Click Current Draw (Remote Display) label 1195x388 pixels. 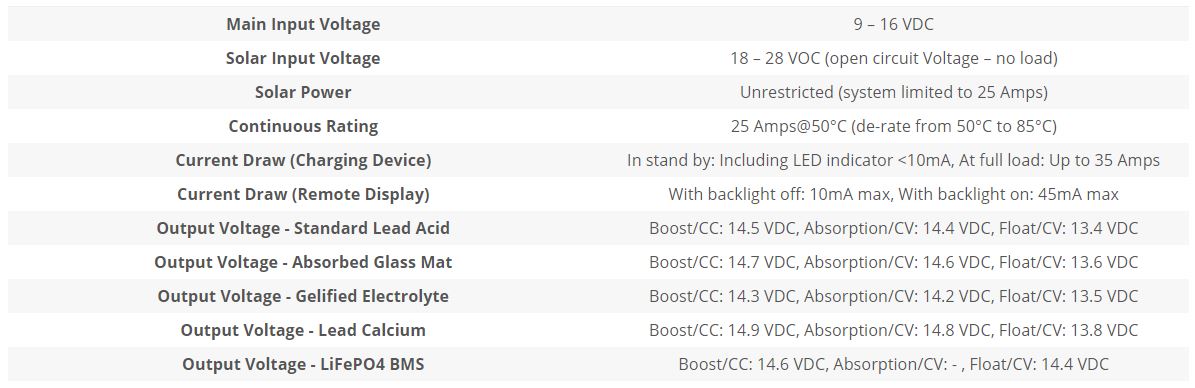(303, 194)
